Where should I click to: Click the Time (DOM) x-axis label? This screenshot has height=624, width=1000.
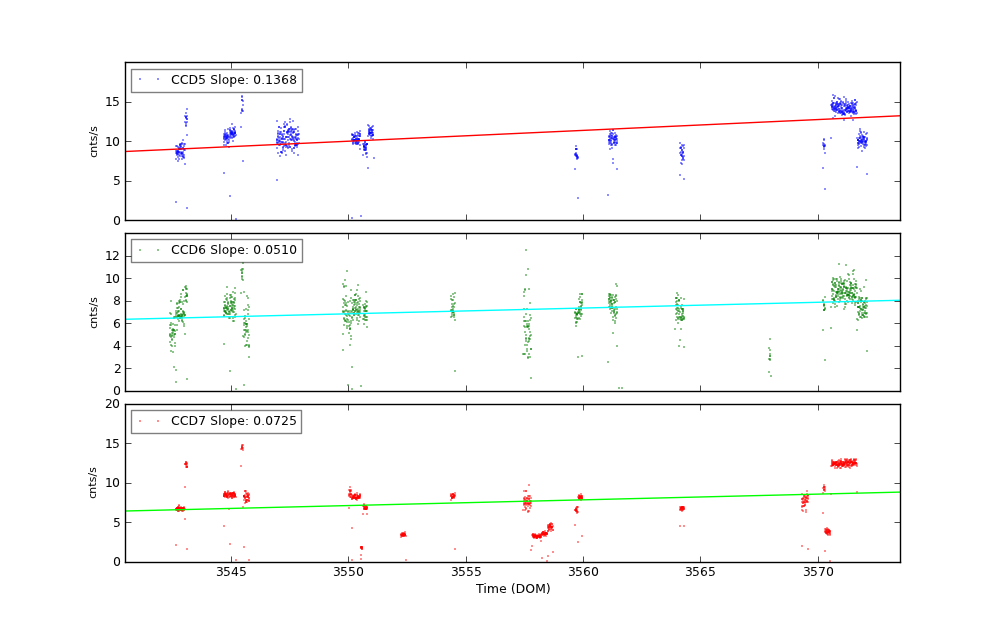click(512, 589)
